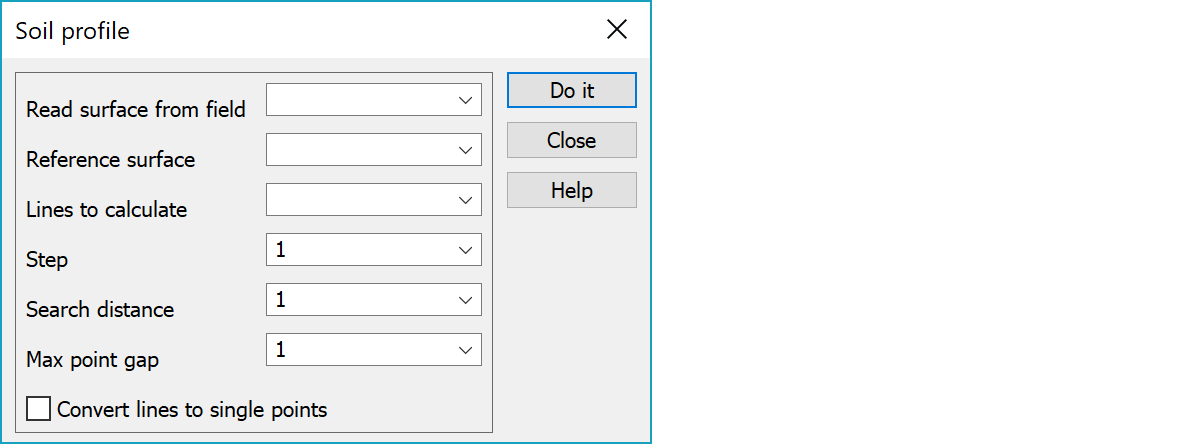The height and width of the screenshot is (444, 1200).
Task: Click the Soil profile title bar
Action: (x=300, y=30)
